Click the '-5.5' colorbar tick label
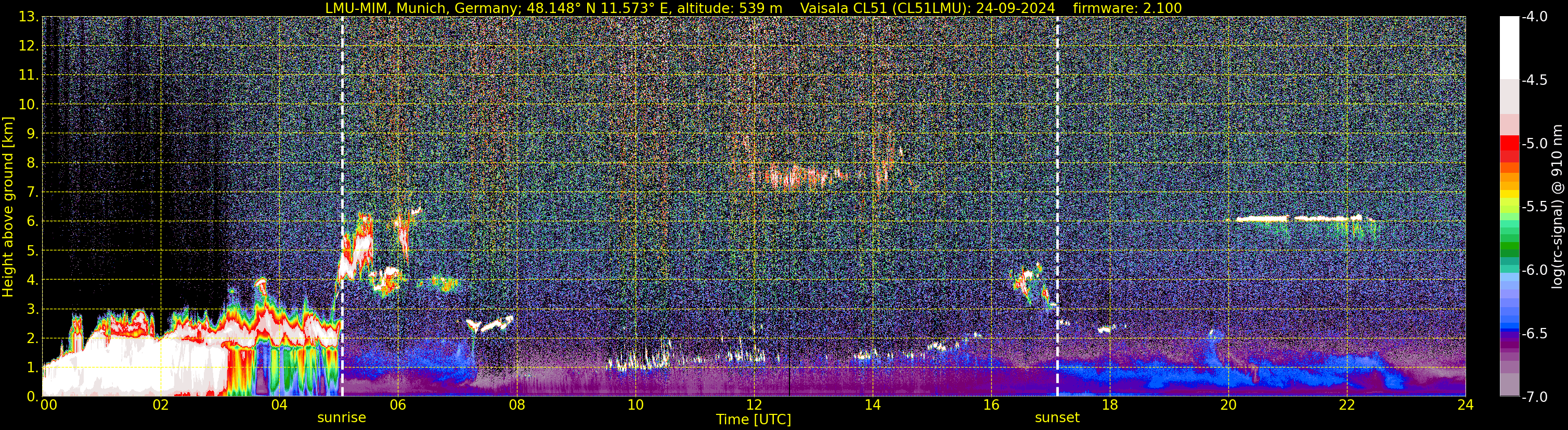The height and width of the screenshot is (430, 1568). 1535,207
